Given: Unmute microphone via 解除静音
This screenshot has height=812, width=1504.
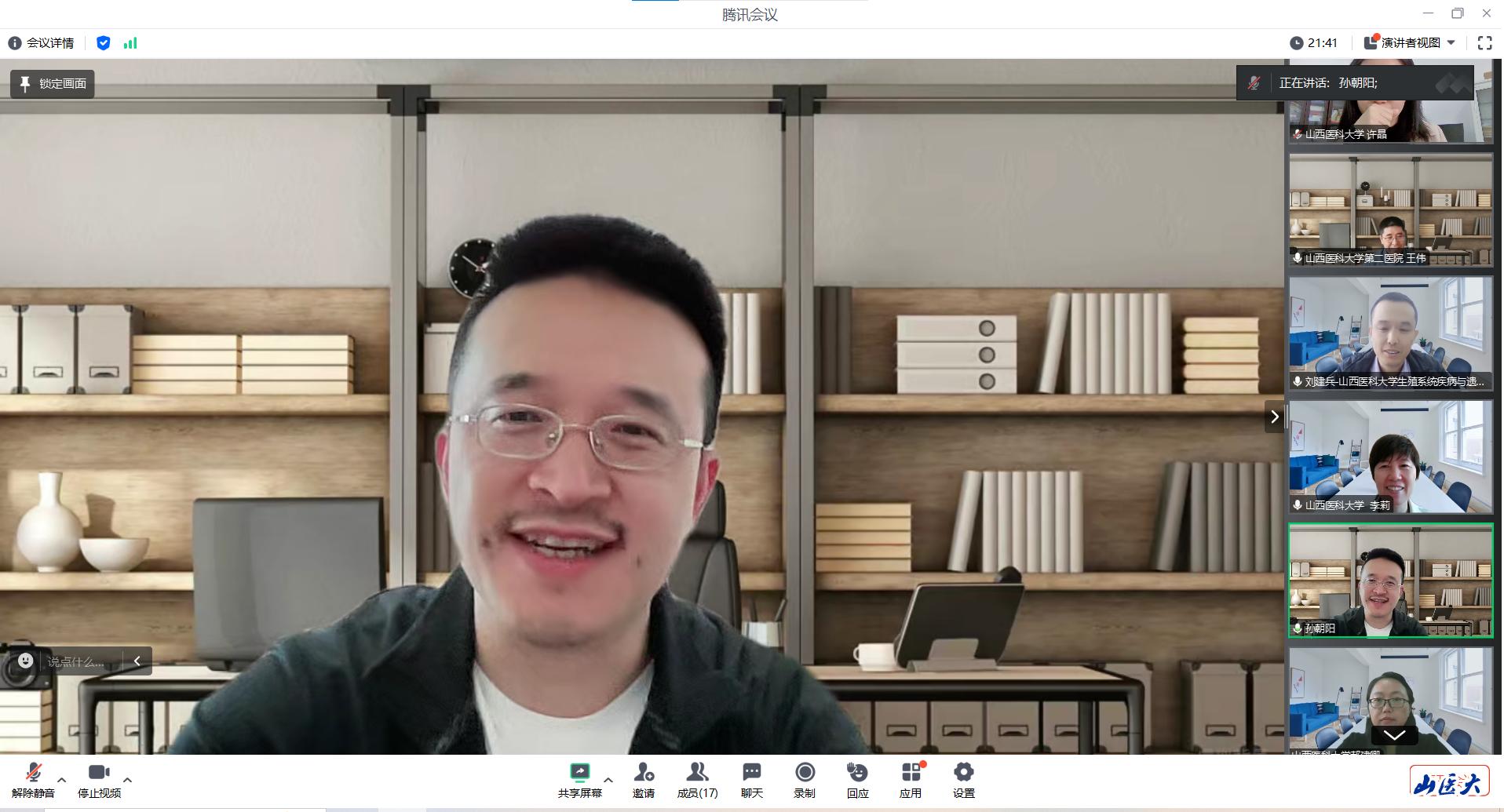Looking at the screenshot, I should [x=33, y=774].
